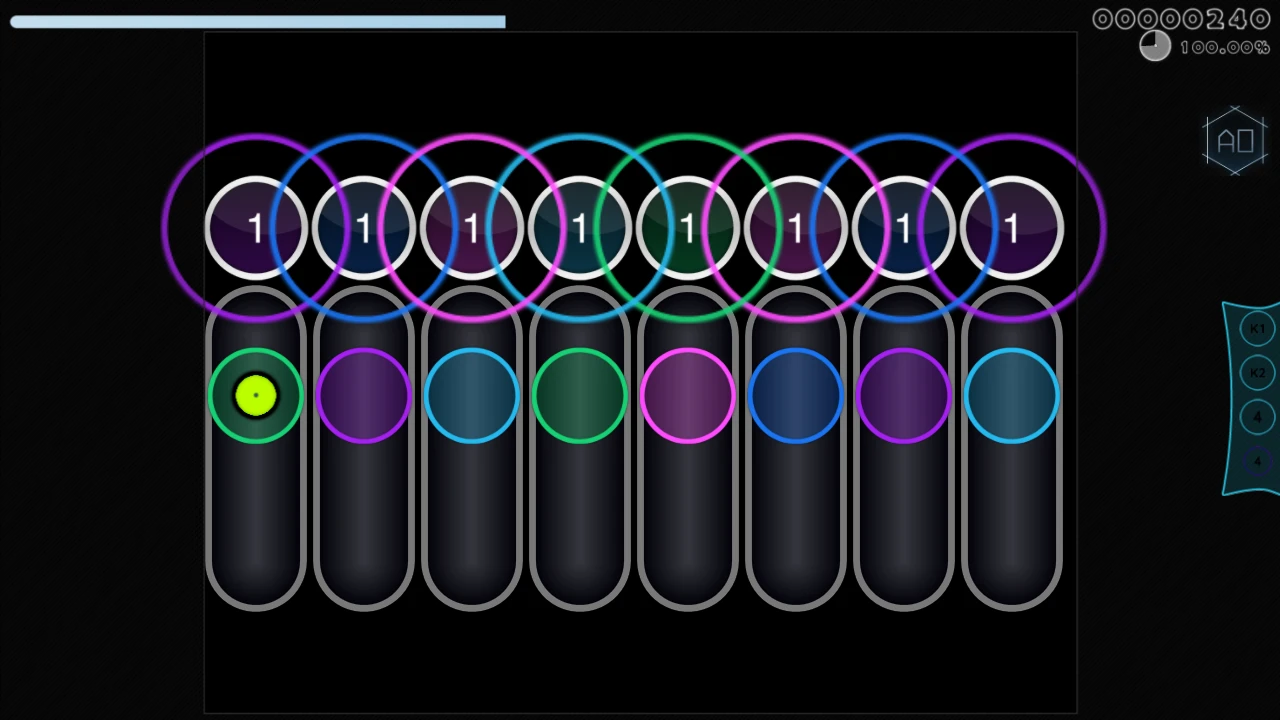Click the hexagonal Auto mod icon
This screenshot has height=720, width=1280.
coord(1235,141)
